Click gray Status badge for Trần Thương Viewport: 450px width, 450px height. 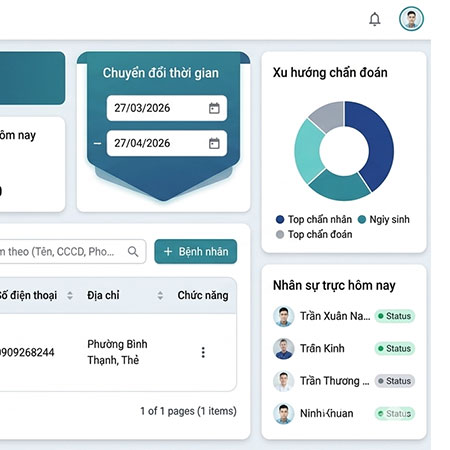(395, 381)
